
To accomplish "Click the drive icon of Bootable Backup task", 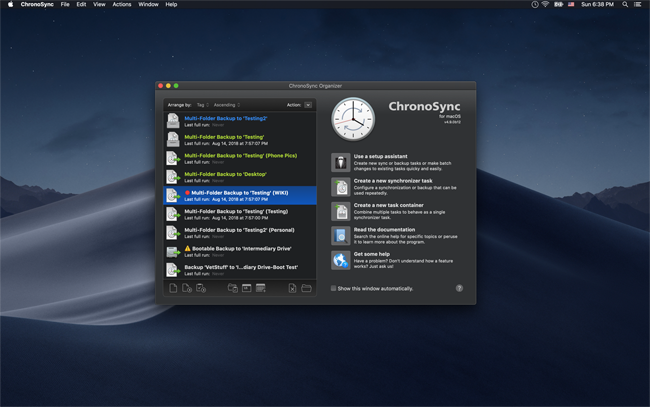I will point(173,251).
